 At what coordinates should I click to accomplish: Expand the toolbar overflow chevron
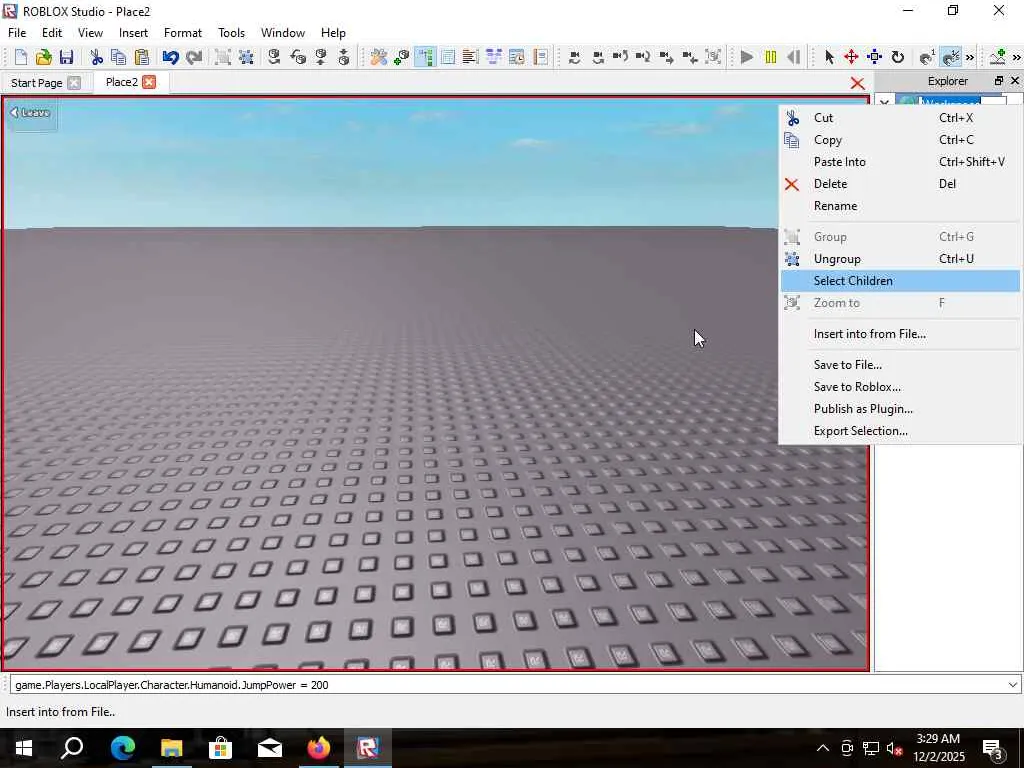click(969, 58)
